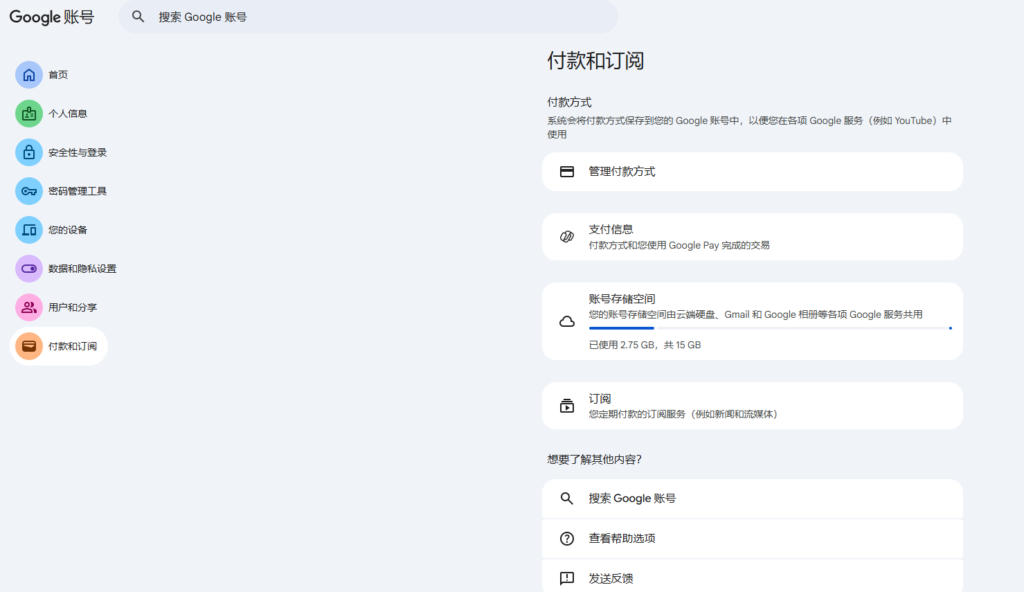Click the cloud icon for 账号存储空间
This screenshot has width=1024, height=592.
coord(568,320)
